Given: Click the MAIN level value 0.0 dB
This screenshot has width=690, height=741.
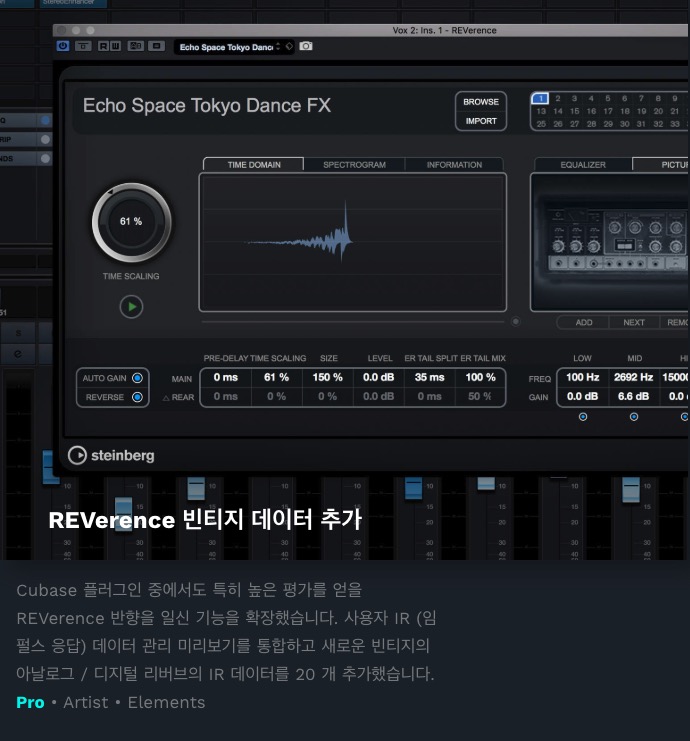Looking at the screenshot, I should click(378, 377).
